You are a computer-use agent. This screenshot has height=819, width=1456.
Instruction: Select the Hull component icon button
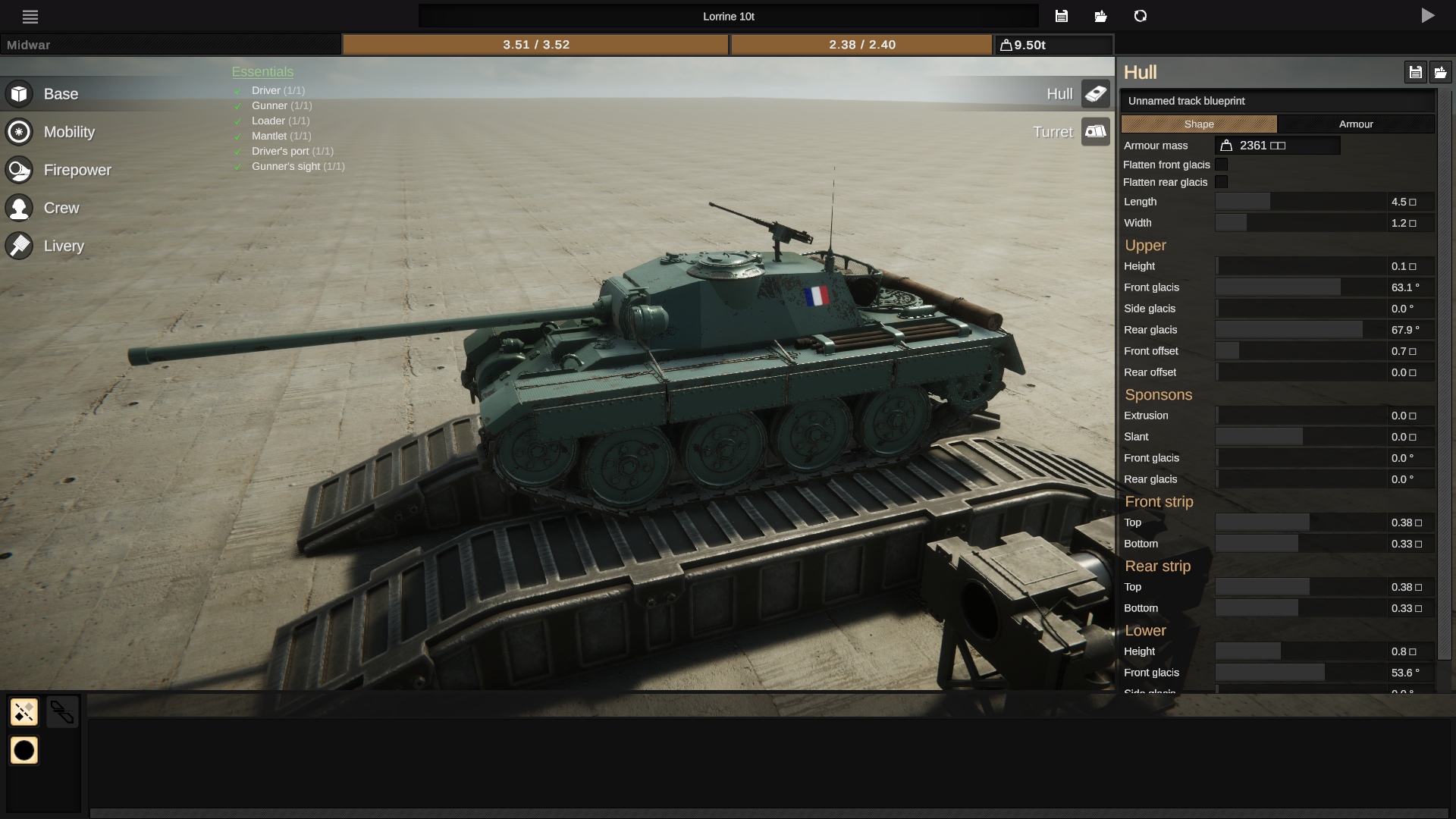(1095, 94)
